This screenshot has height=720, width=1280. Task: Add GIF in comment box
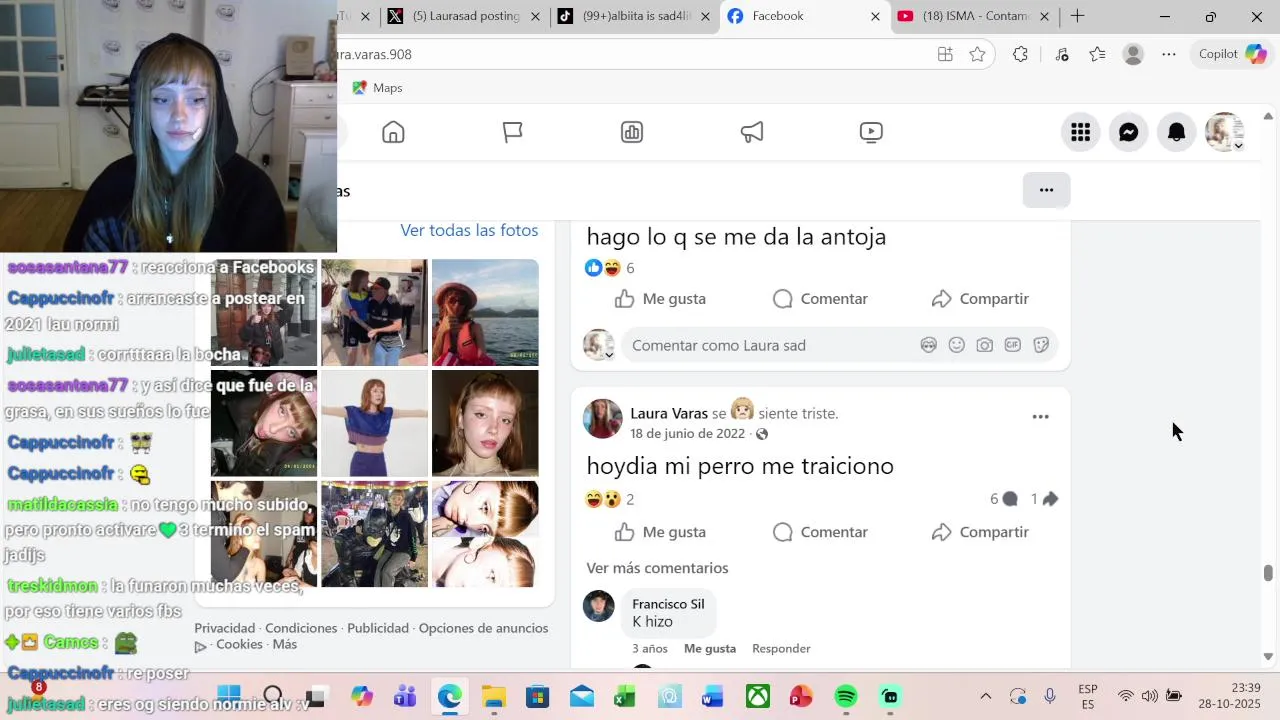coord(1013,345)
